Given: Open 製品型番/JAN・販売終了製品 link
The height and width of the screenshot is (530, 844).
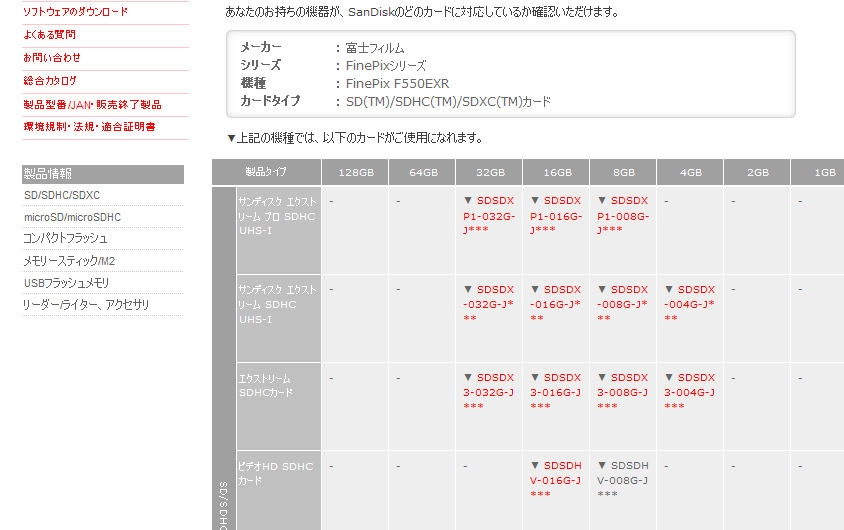Looking at the screenshot, I should 92,104.
